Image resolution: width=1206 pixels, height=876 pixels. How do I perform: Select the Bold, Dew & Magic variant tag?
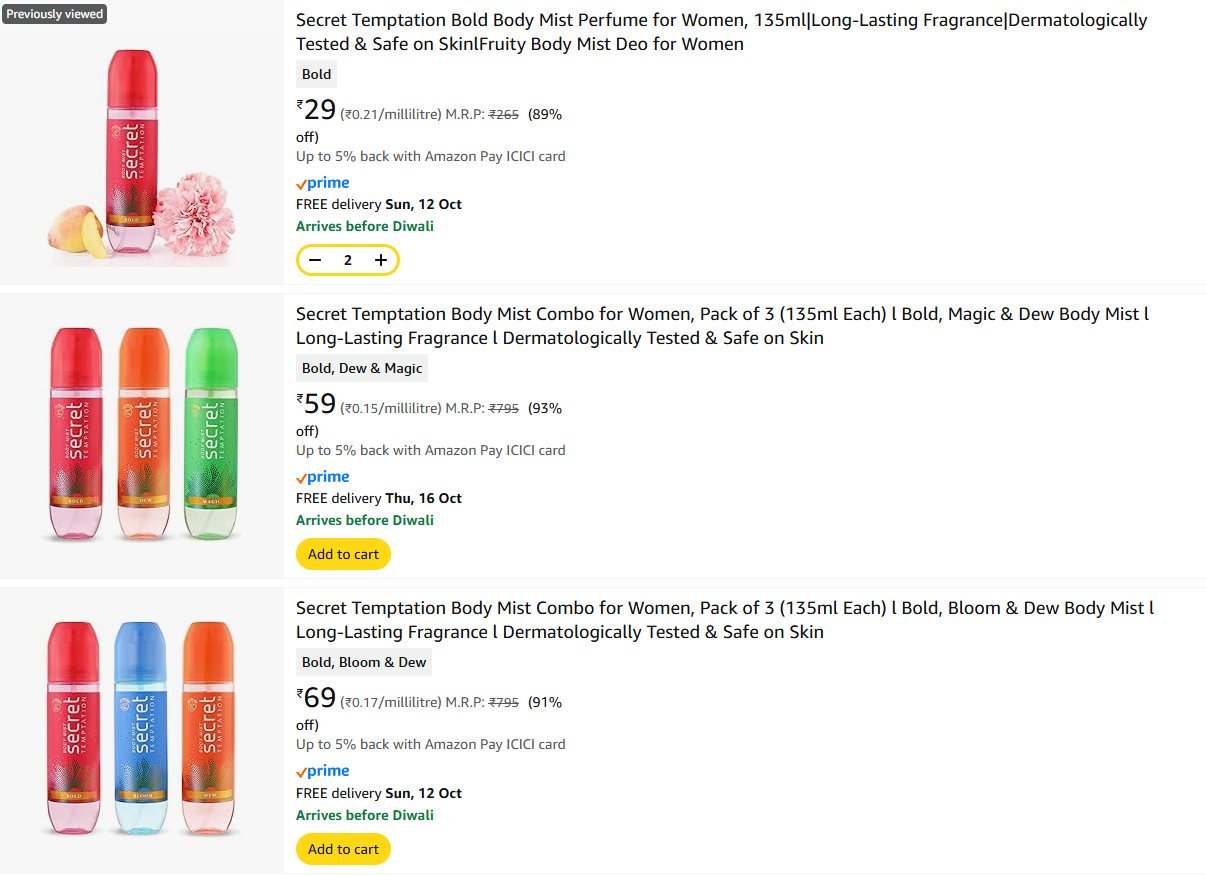pos(362,368)
